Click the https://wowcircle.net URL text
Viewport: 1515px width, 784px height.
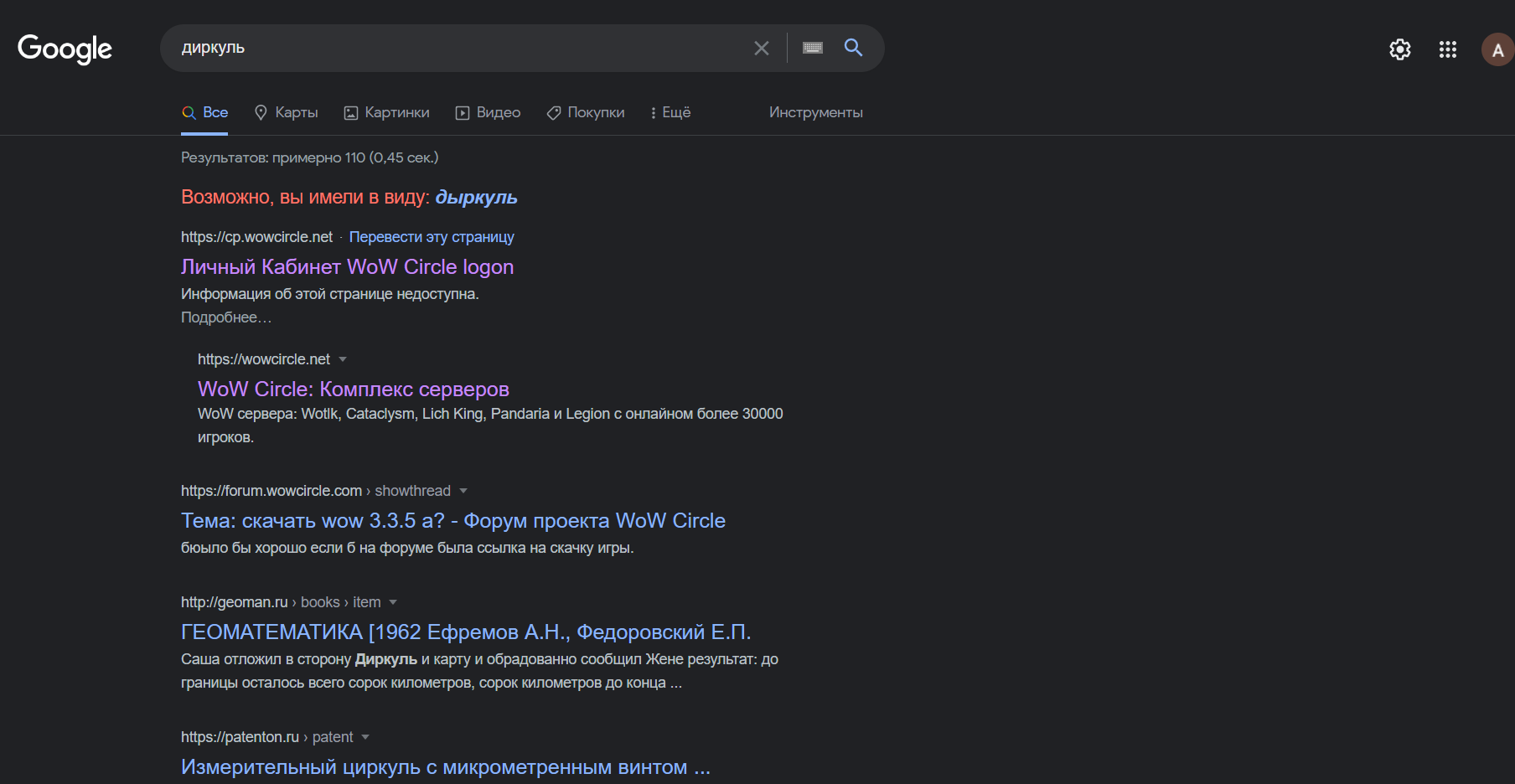point(264,359)
